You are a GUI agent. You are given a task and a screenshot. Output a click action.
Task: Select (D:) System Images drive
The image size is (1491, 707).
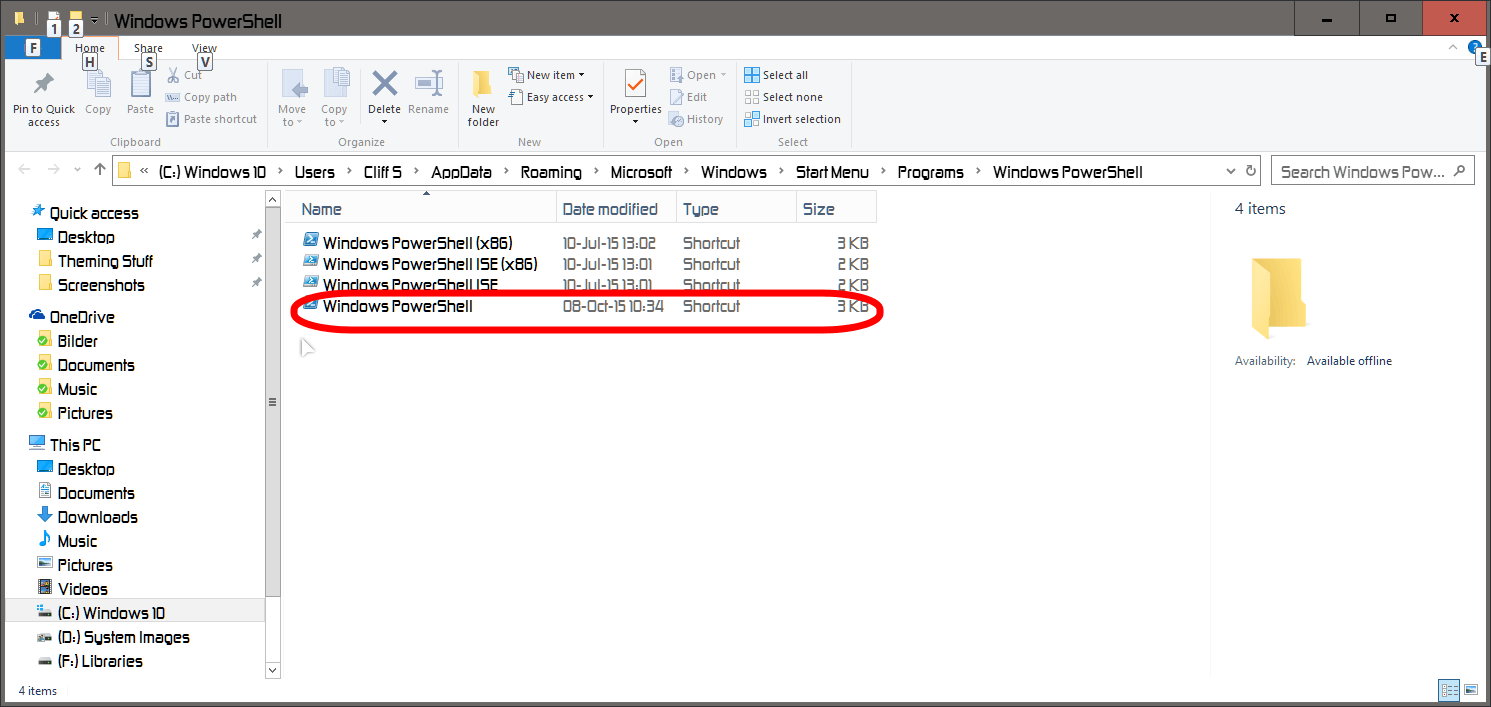(123, 637)
